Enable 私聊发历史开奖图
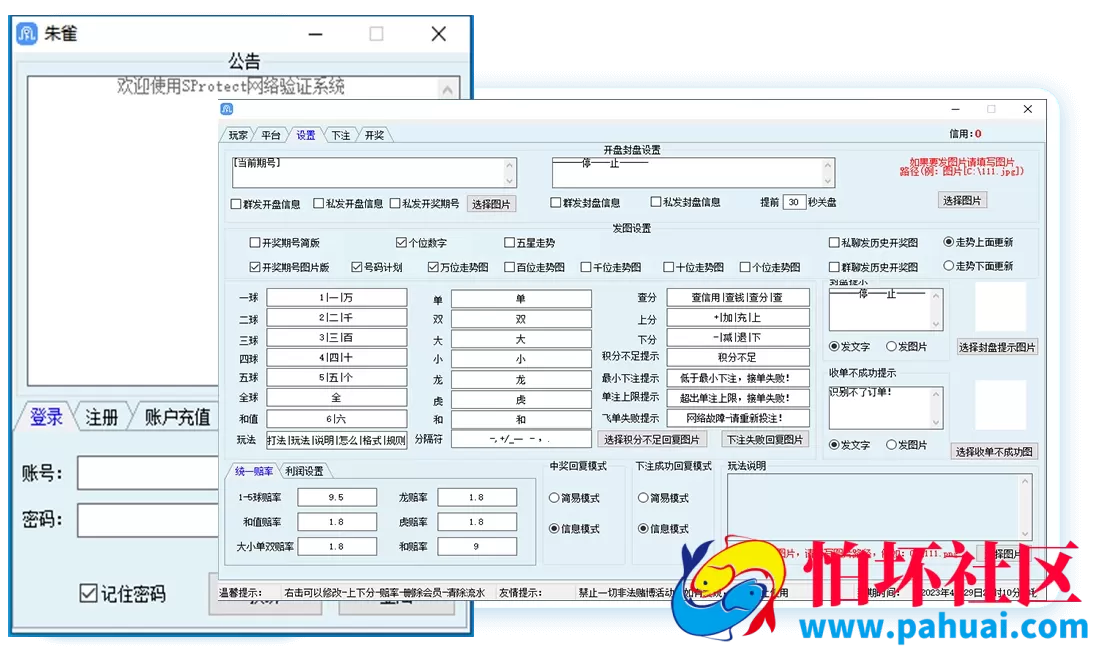Screen dimensions: 1104x654 pos(833,241)
